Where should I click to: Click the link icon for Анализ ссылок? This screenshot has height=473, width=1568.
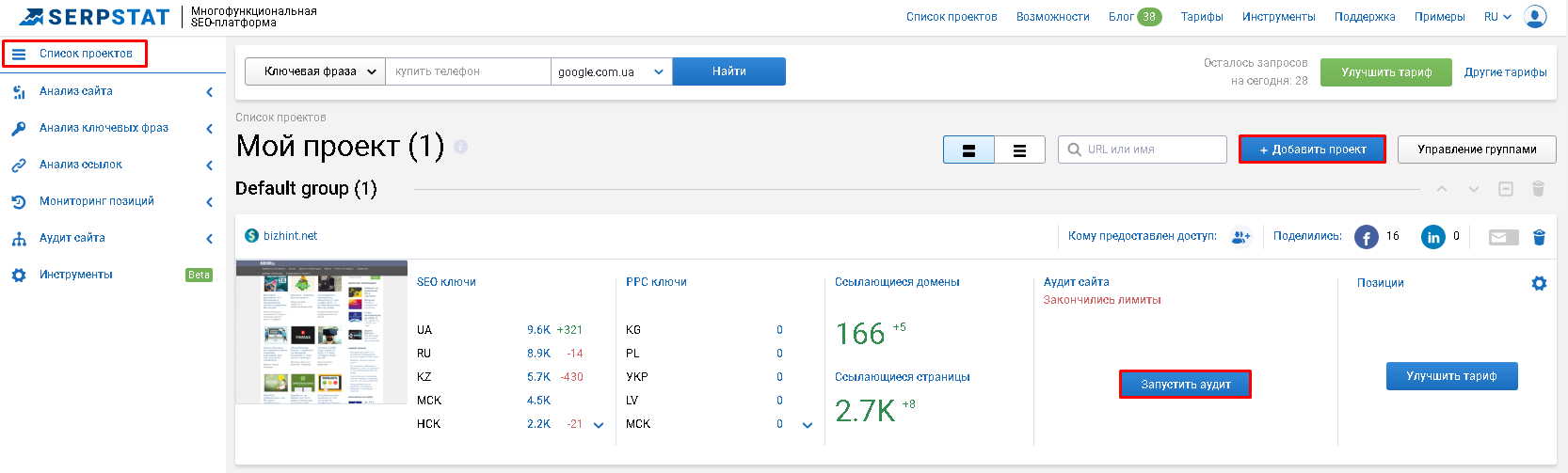pyautogui.click(x=19, y=166)
